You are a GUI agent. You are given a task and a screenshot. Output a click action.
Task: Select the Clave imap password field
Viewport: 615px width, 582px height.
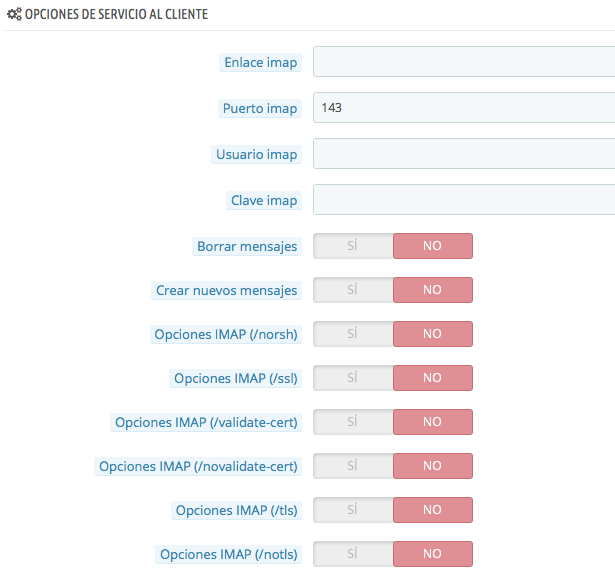click(464, 199)
